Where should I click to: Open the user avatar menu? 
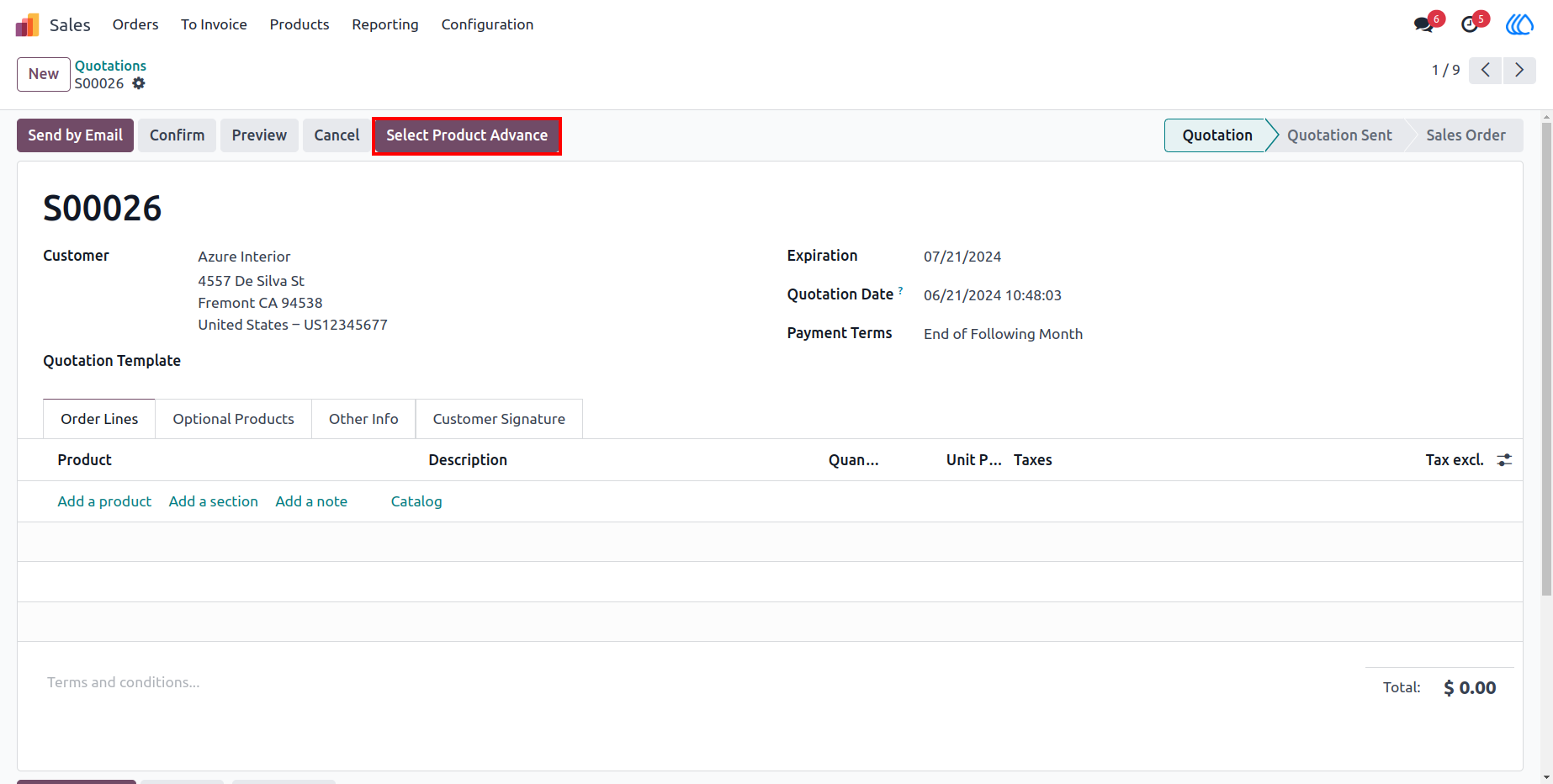click(x=1519, y=24)
